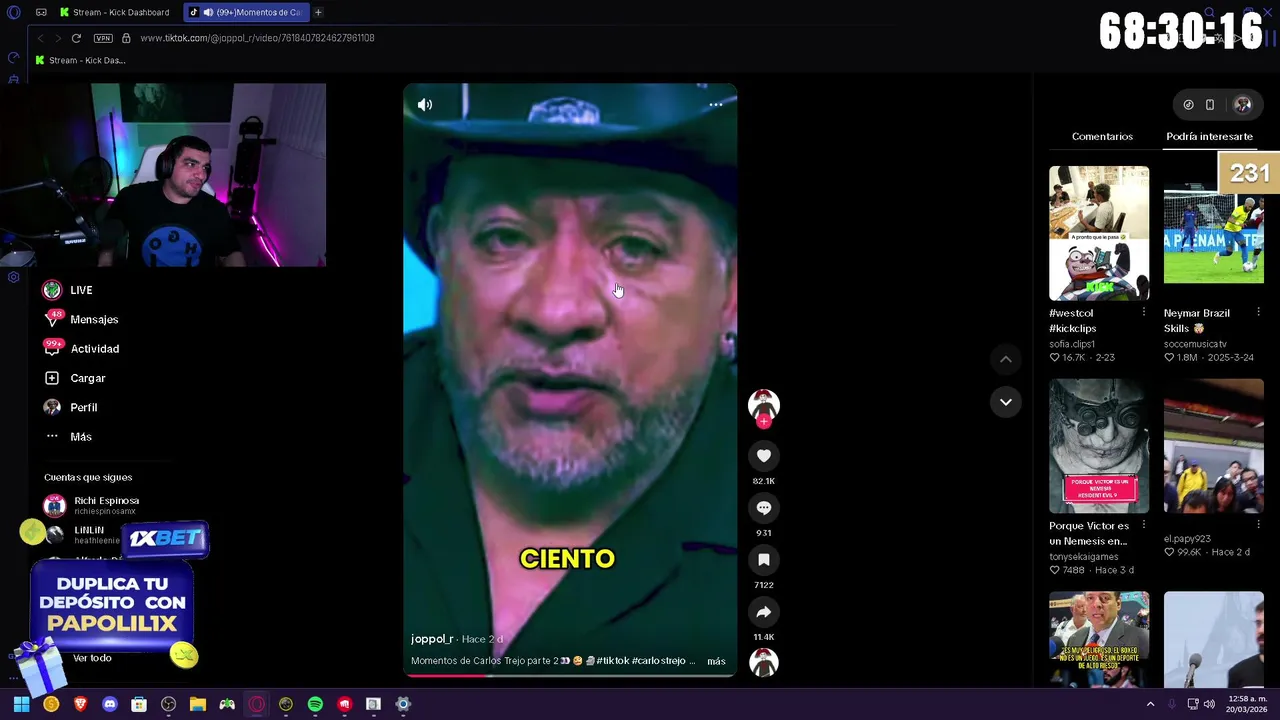This screenshot has width=1280, height=720.
Task: Click soccemusicatv author name
Action: pos(1195,344)
